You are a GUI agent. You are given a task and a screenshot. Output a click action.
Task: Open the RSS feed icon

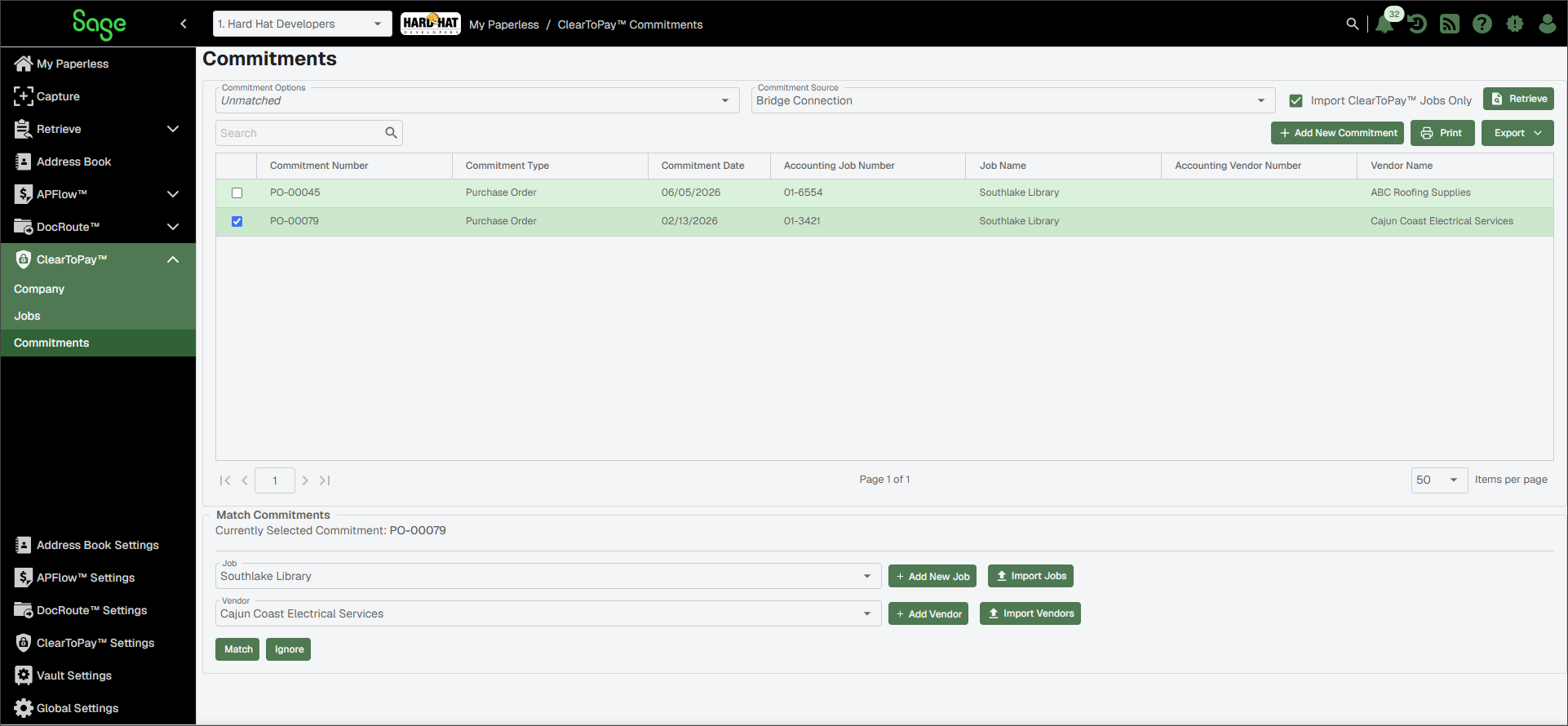1450,24
